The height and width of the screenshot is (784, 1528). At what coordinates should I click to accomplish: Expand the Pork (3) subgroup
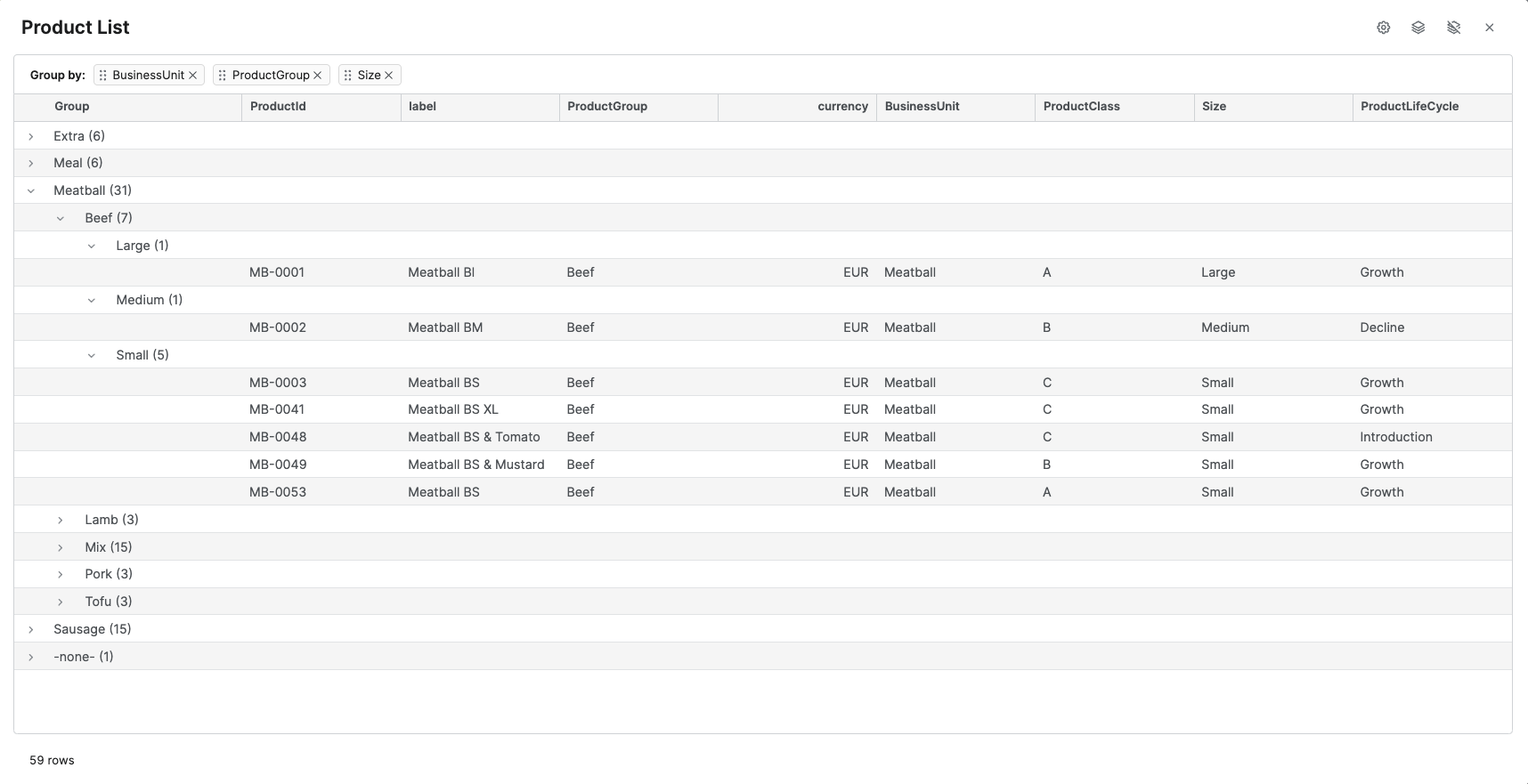point(61,574)
